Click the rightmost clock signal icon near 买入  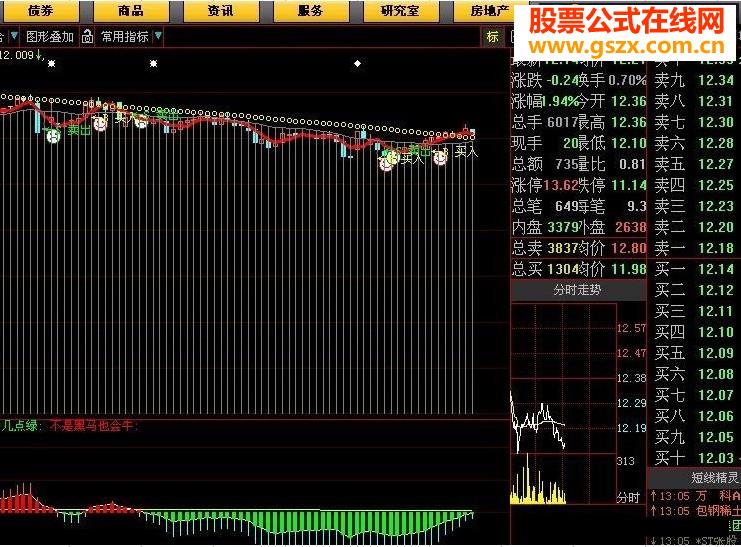click(440, 157)
